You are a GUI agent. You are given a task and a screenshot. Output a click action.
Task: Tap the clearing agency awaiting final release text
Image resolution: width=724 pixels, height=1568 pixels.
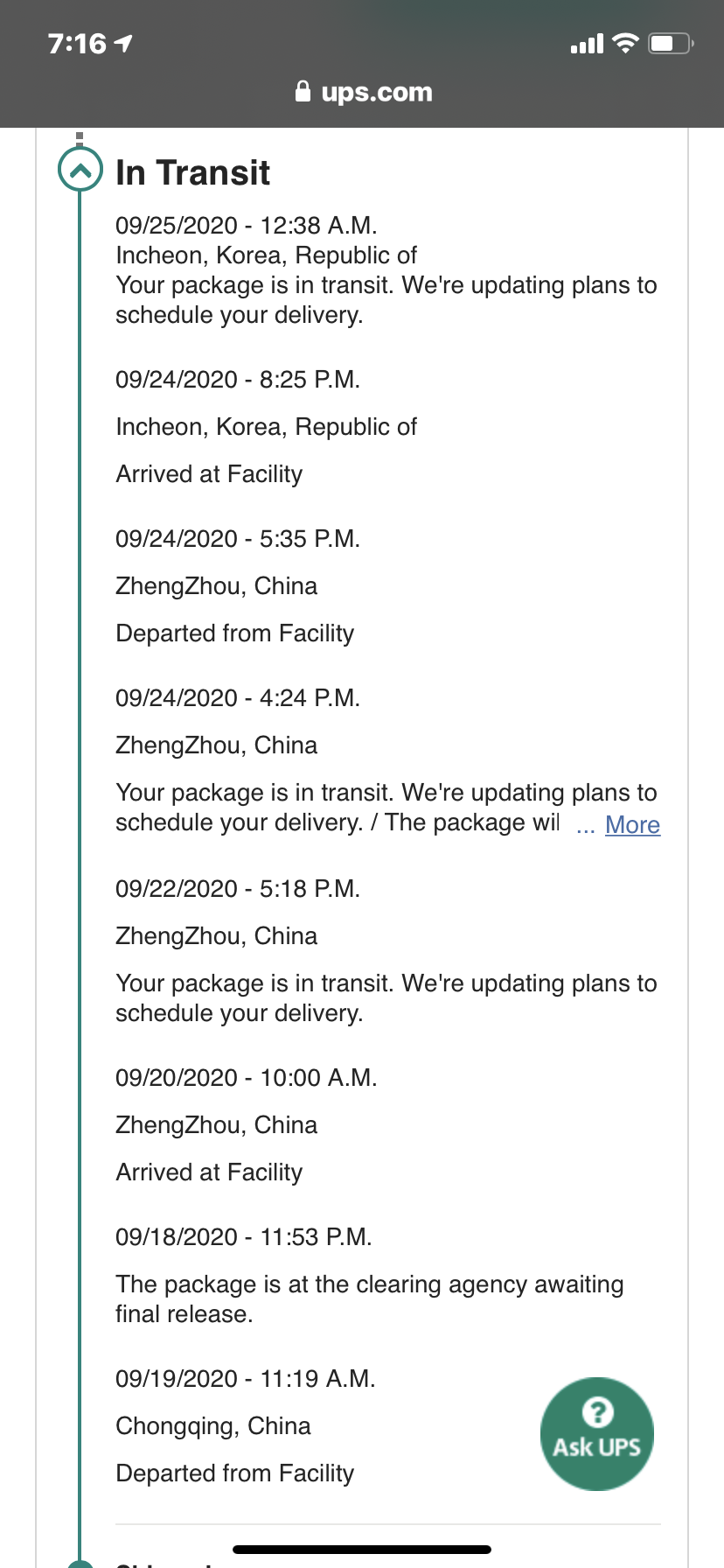point(370,1299)
